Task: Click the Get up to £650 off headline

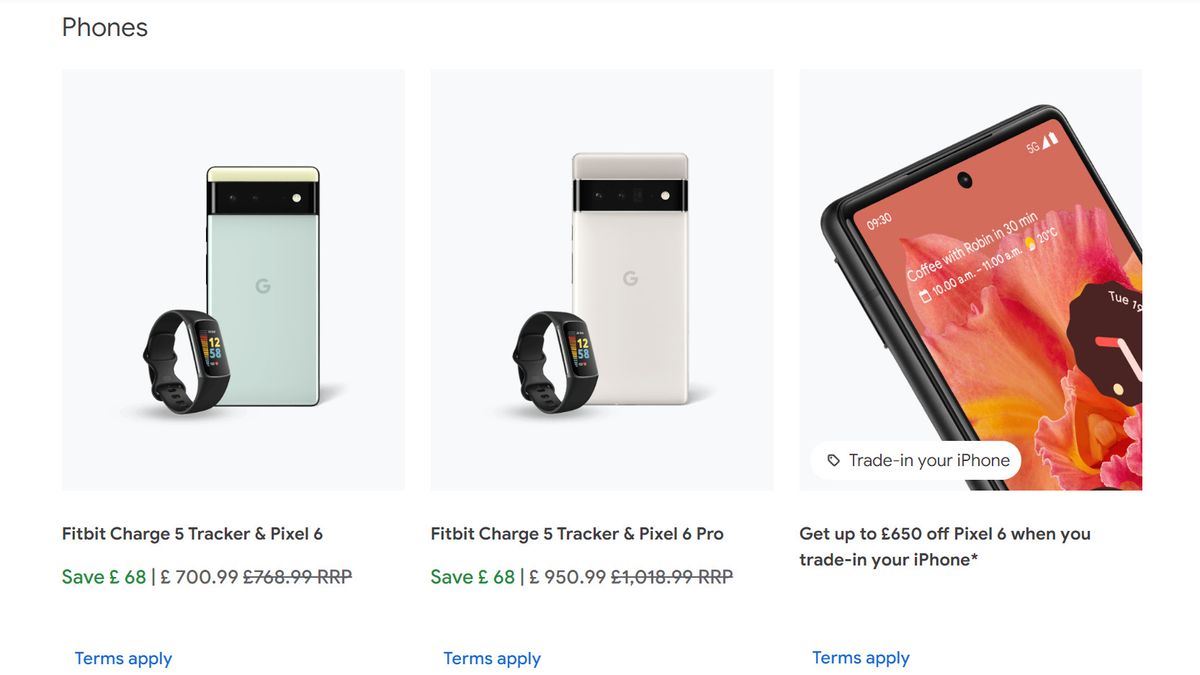Action: tap(945, 546)
